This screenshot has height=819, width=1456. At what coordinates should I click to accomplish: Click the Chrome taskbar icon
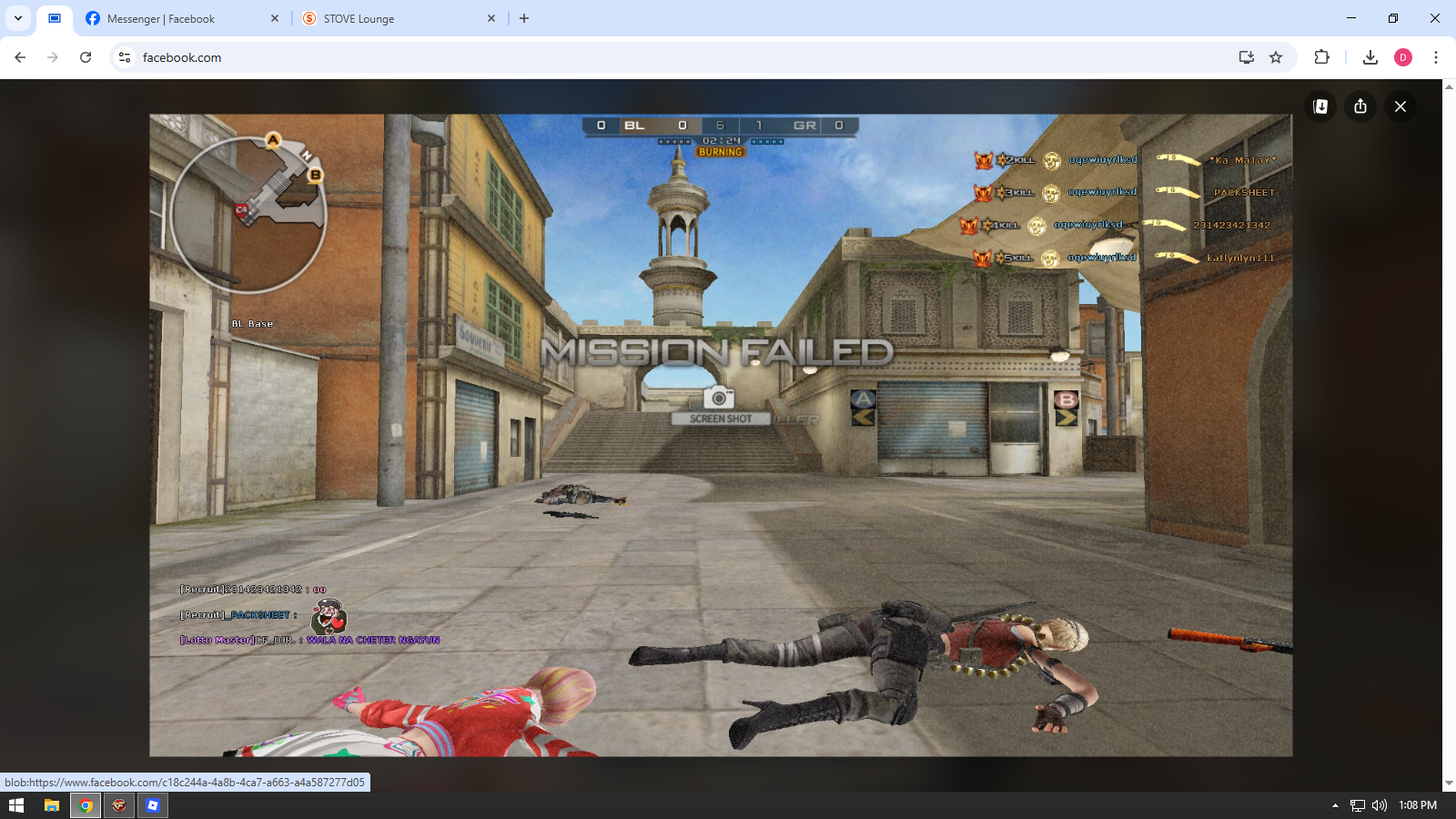[86, 805]
